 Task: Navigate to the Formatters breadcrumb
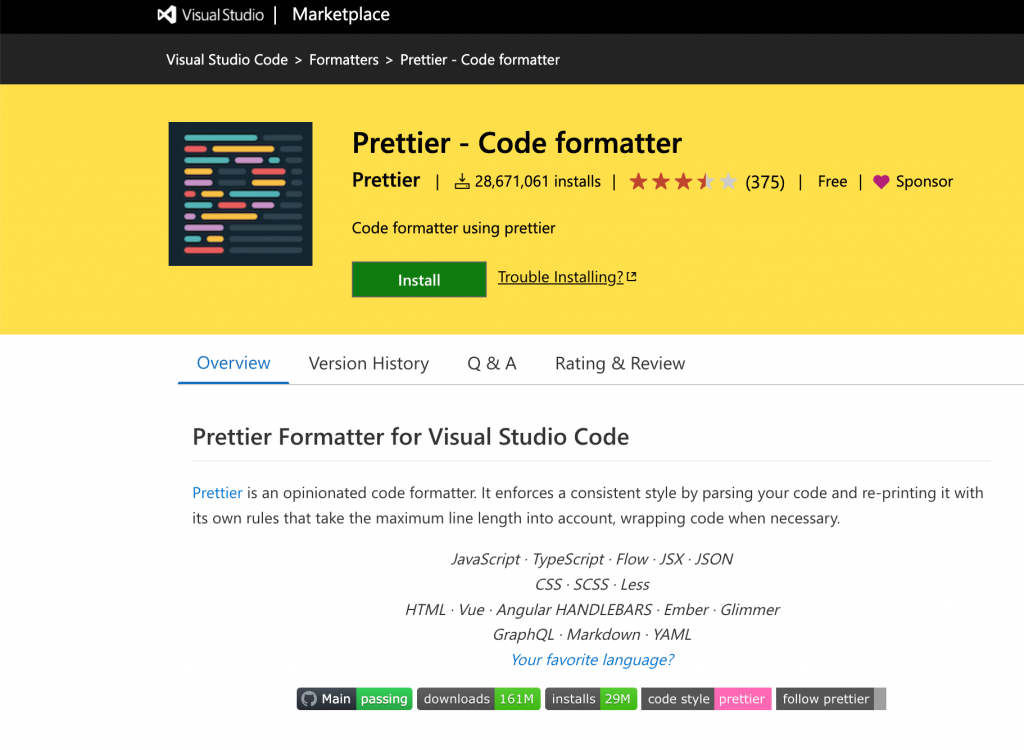click(343, 59)
